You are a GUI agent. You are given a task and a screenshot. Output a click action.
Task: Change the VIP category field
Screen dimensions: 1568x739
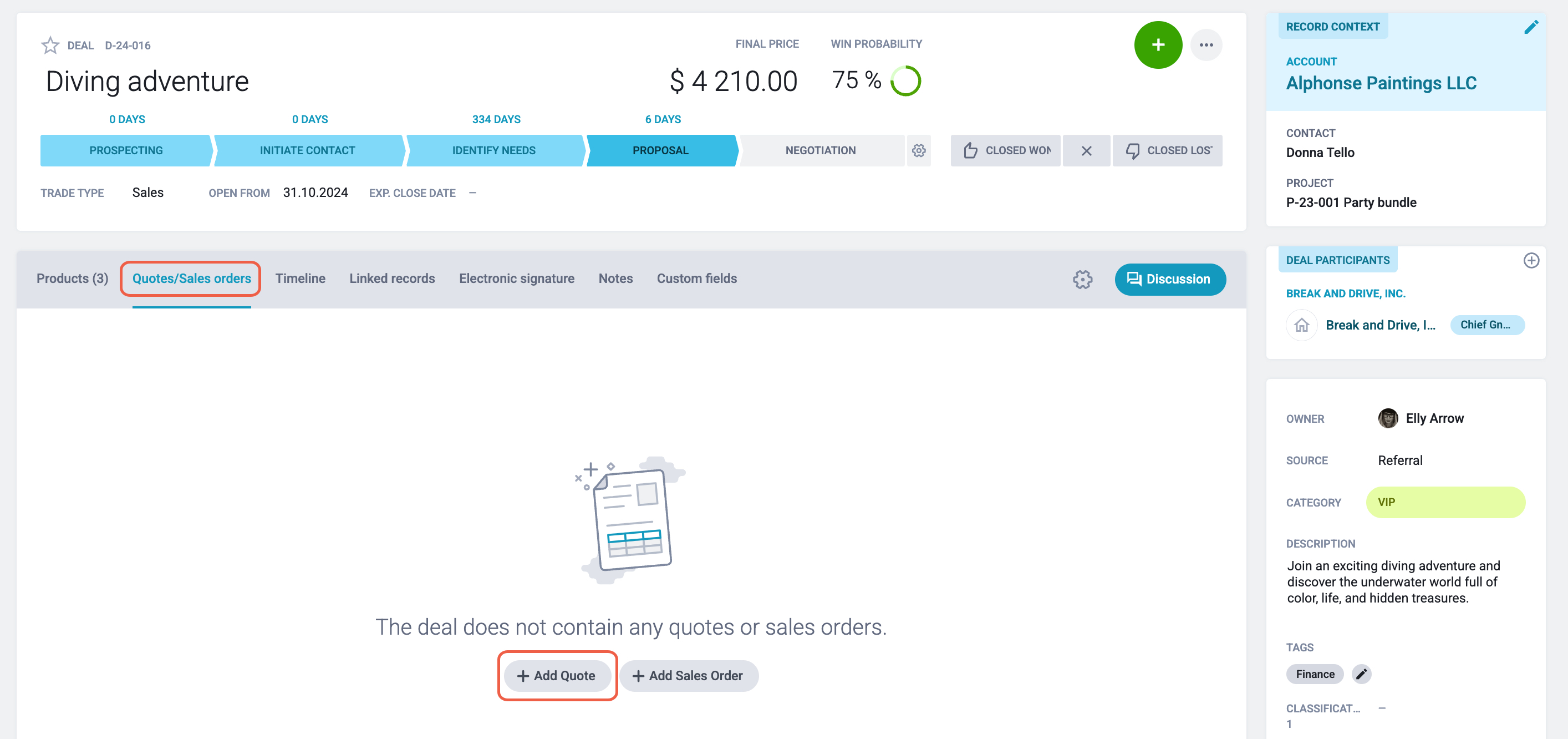1445,502
